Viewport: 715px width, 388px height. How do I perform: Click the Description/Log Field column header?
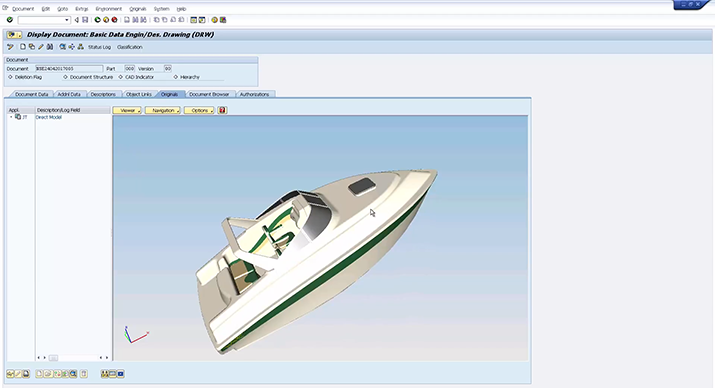73,110
